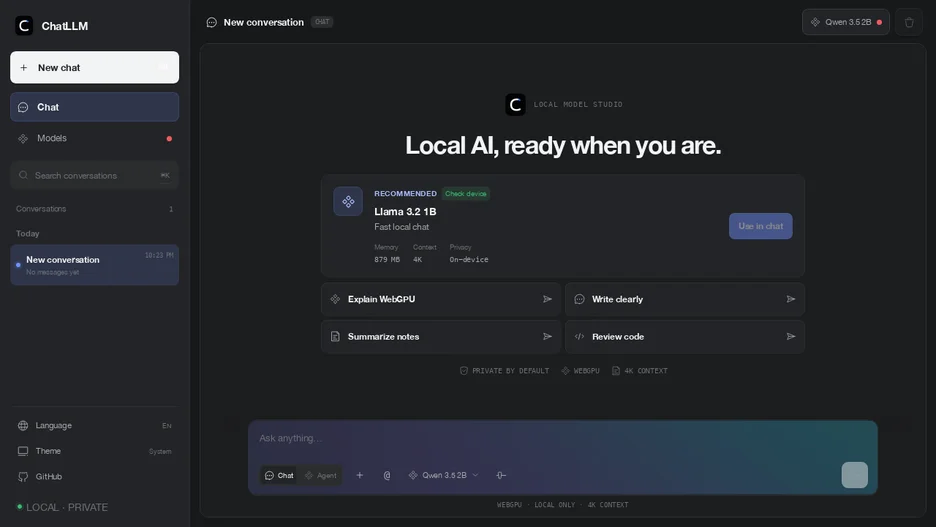Click the chat bubble icon beside the conversation title

211,22
